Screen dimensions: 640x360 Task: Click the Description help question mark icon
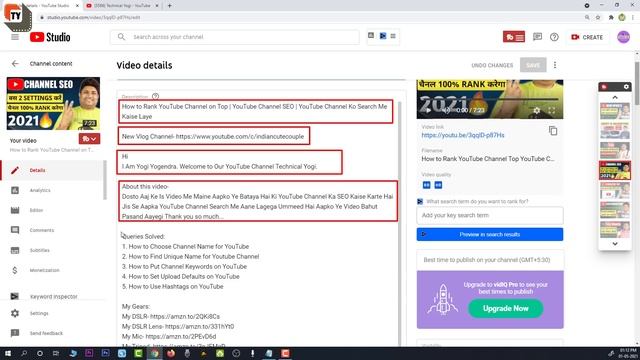(x=155, y=97)
